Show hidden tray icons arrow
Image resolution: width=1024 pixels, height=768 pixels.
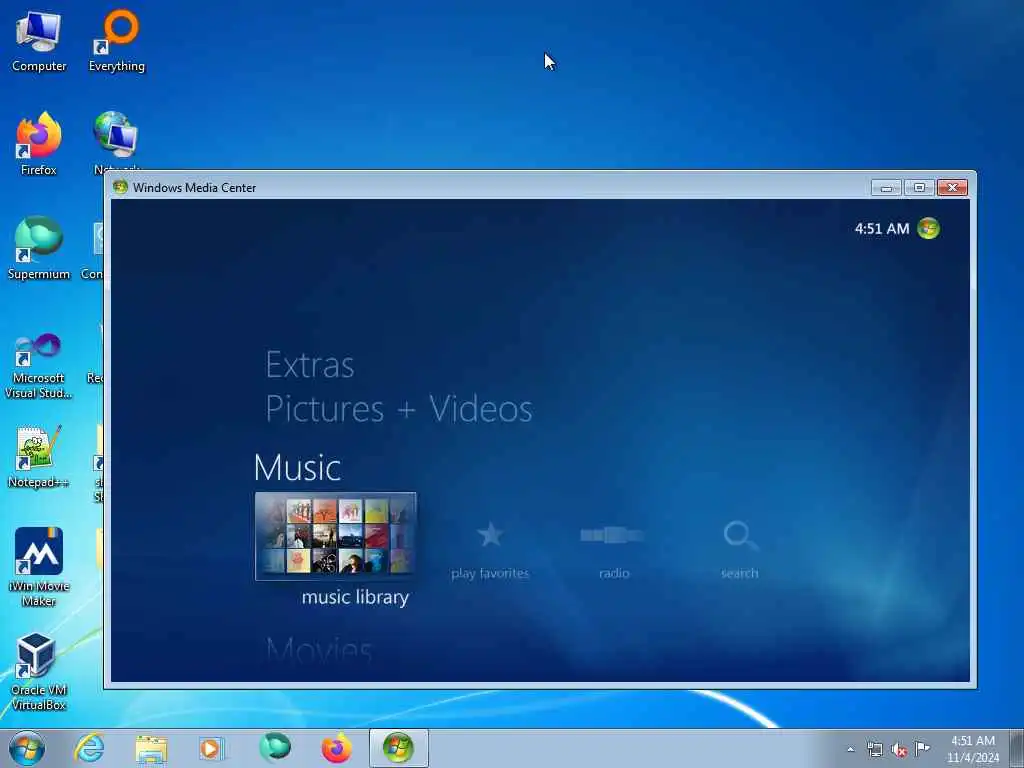850,750
